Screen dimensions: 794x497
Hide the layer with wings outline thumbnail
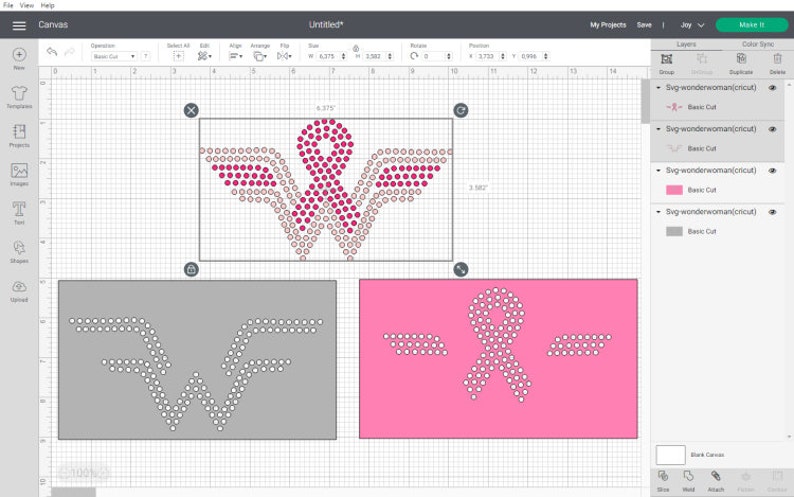point(772,129)
